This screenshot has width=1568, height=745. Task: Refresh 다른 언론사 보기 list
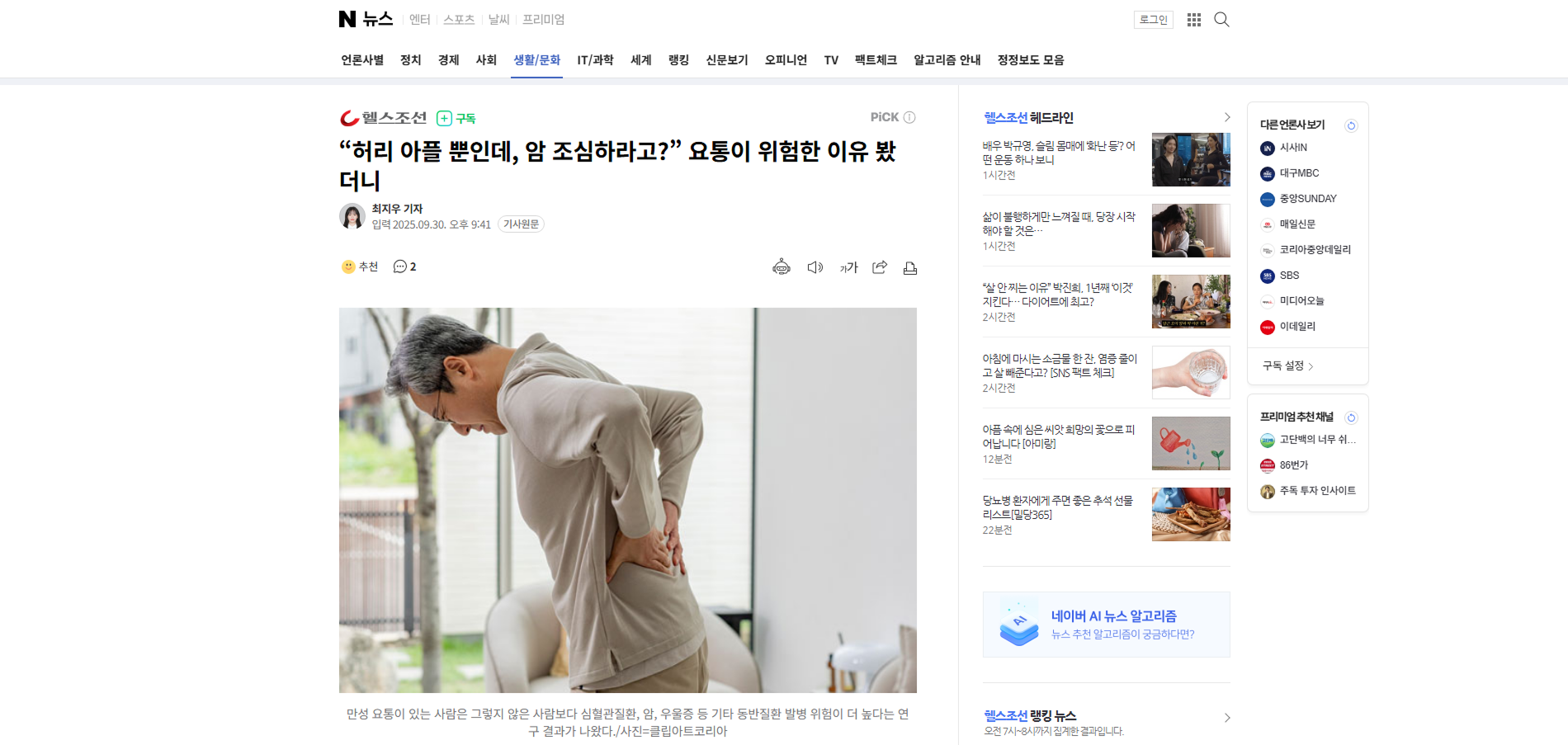[x=1351, y=125]
